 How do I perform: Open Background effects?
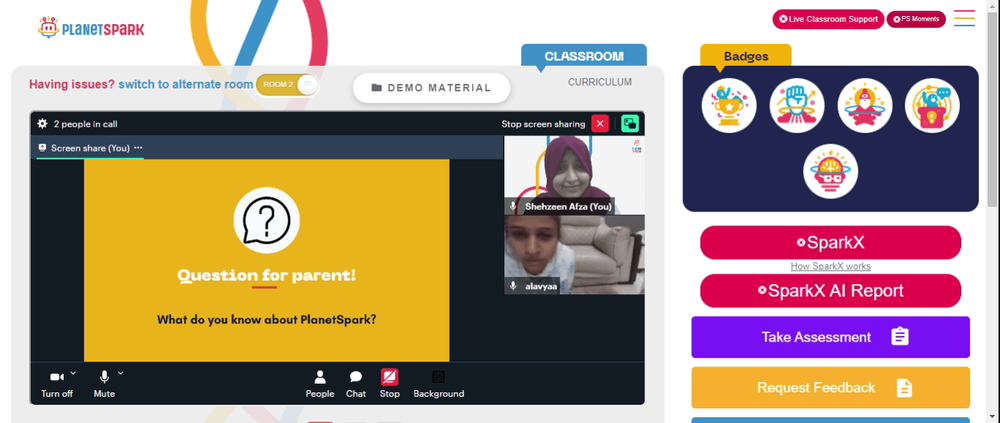coord(439,383)
